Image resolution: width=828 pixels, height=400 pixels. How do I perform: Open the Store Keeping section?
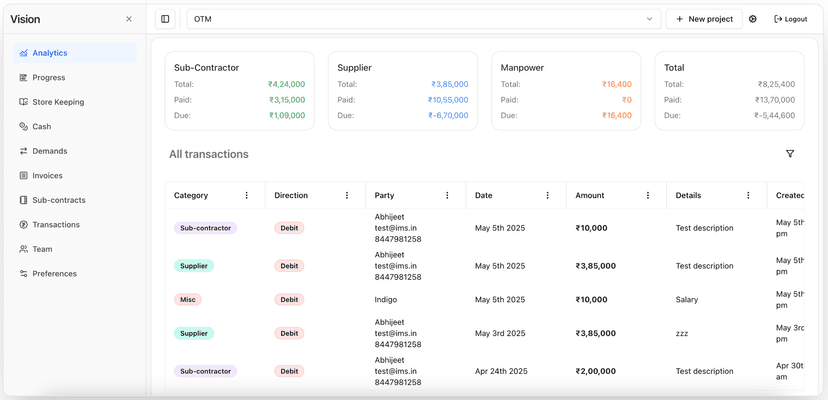click(x=75, y=102)
